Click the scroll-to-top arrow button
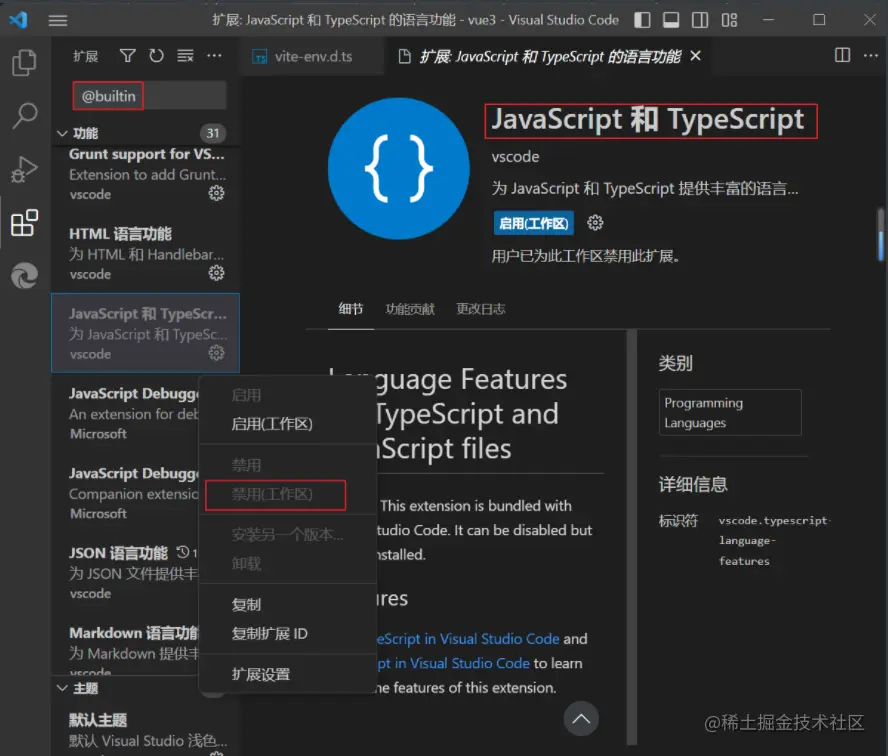Image resolution: width=888 pixels, height=756 pixels. [581, 719]
